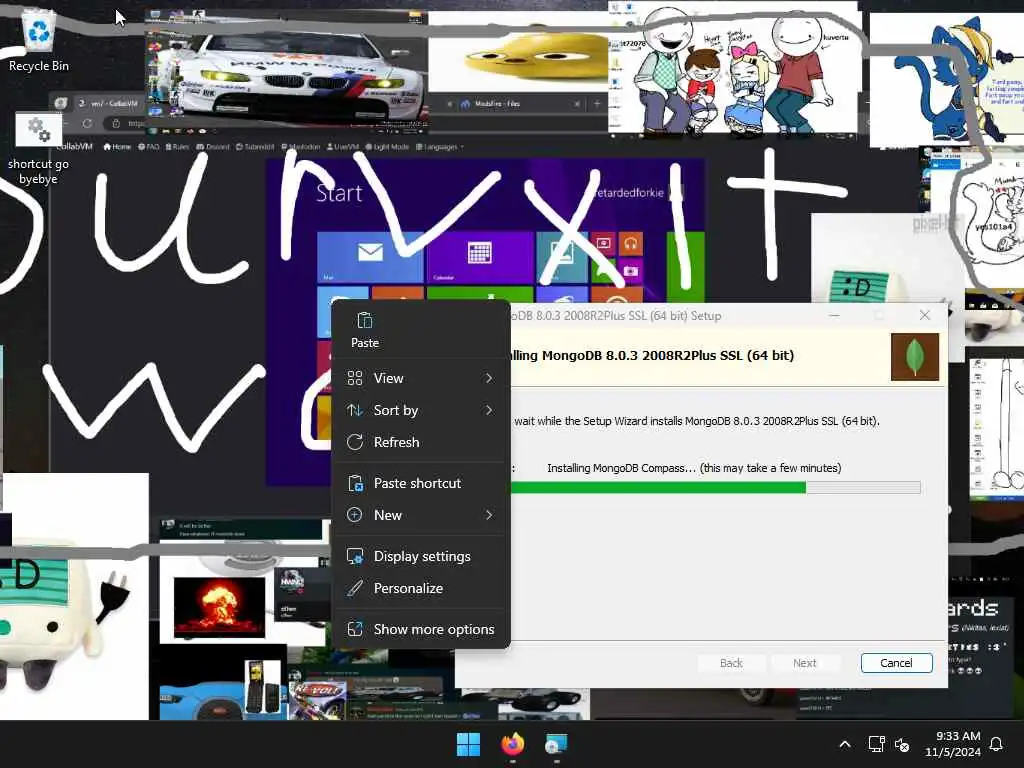Open Display settings from context menu
The height and width of the screenshot is (768, 1024).
pyautogui.click(x=421, y=556)
